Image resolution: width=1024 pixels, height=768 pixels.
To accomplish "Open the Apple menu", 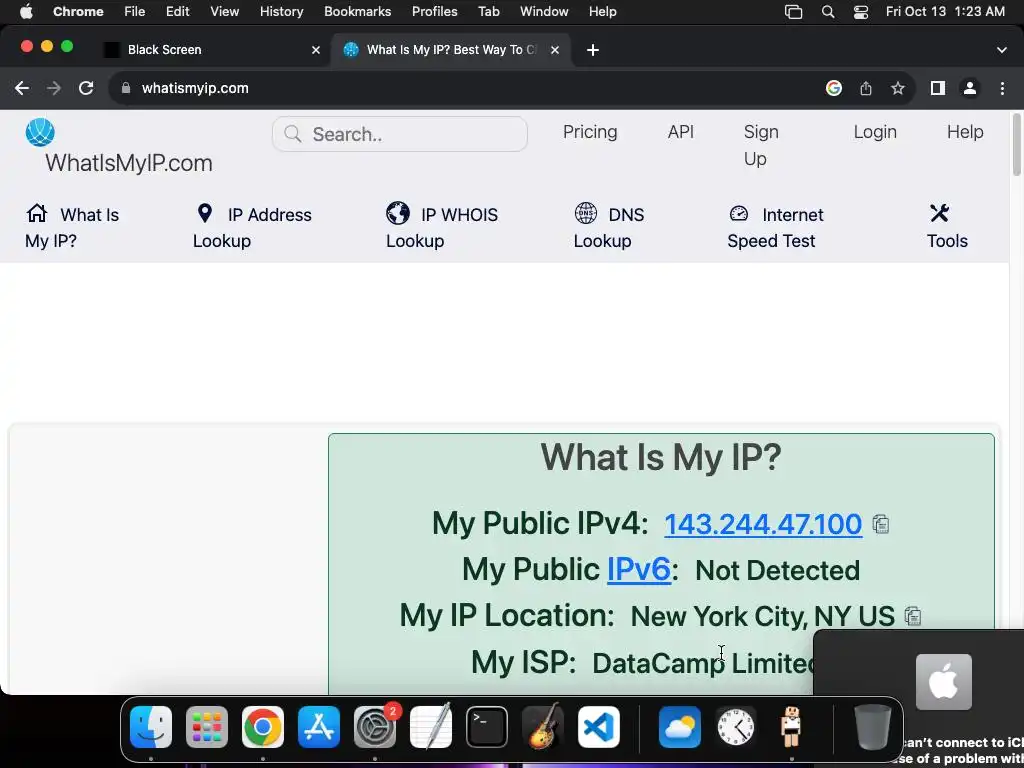I will click(26, 11).
